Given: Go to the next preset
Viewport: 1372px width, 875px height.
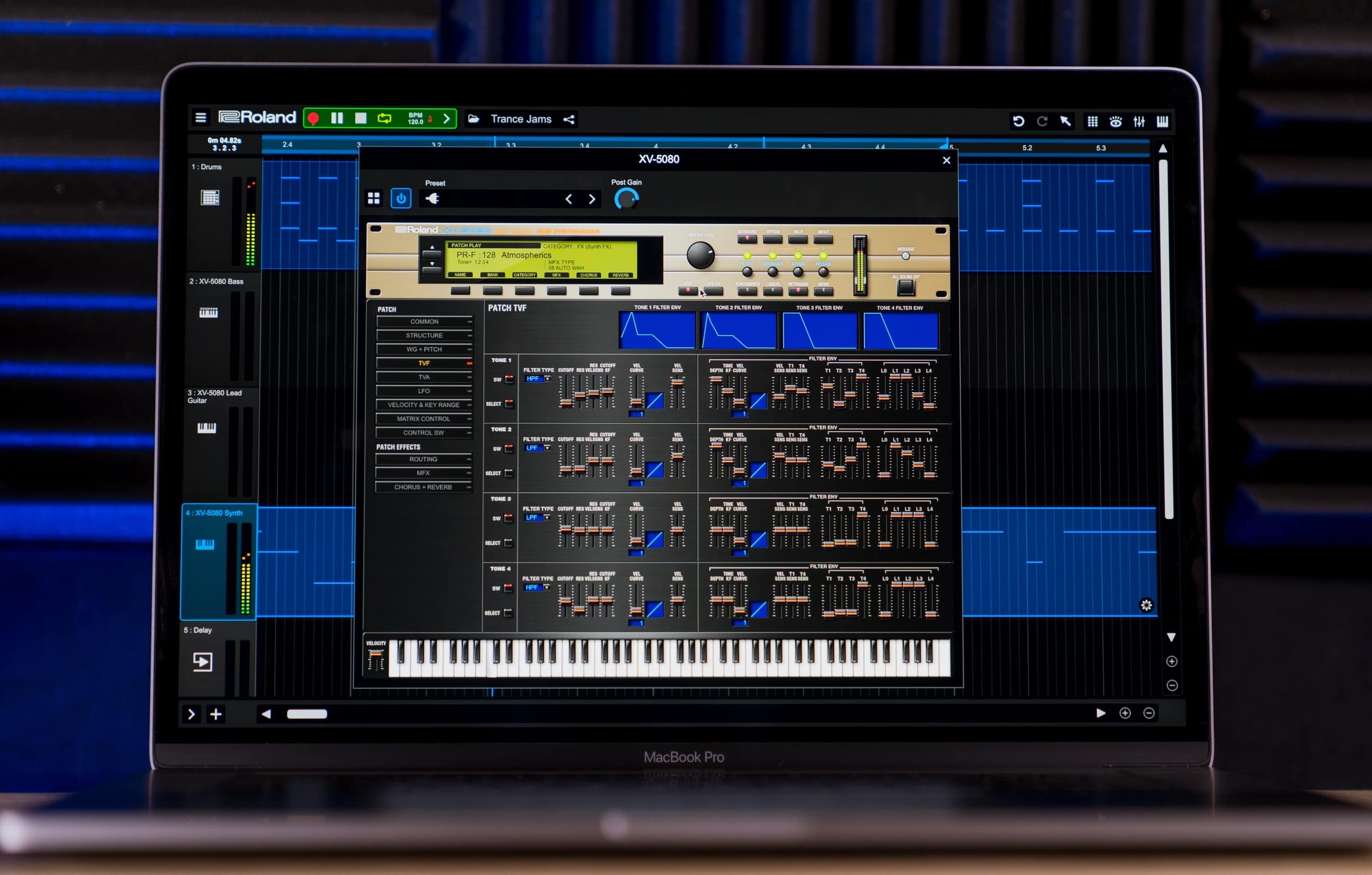Looking at the screenshot, I should tap(592, 199).
